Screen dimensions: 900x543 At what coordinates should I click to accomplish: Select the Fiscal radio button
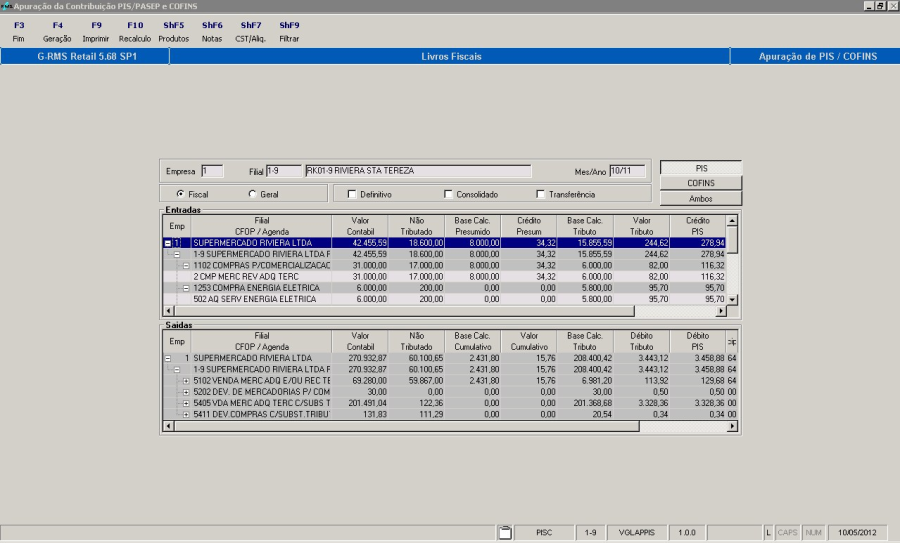(180, 194)
